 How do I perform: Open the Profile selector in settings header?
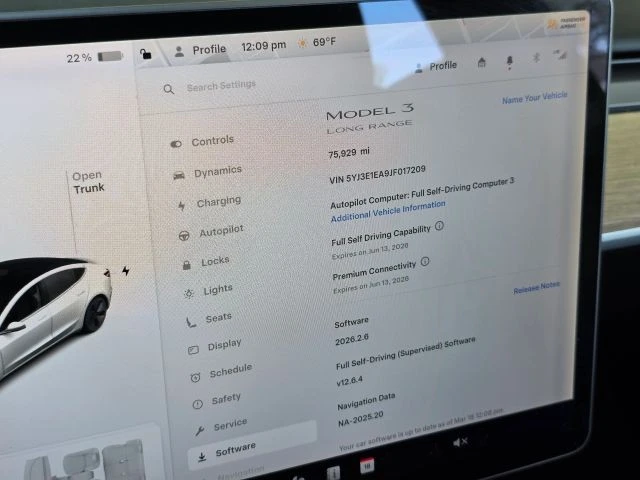[436, 67]
